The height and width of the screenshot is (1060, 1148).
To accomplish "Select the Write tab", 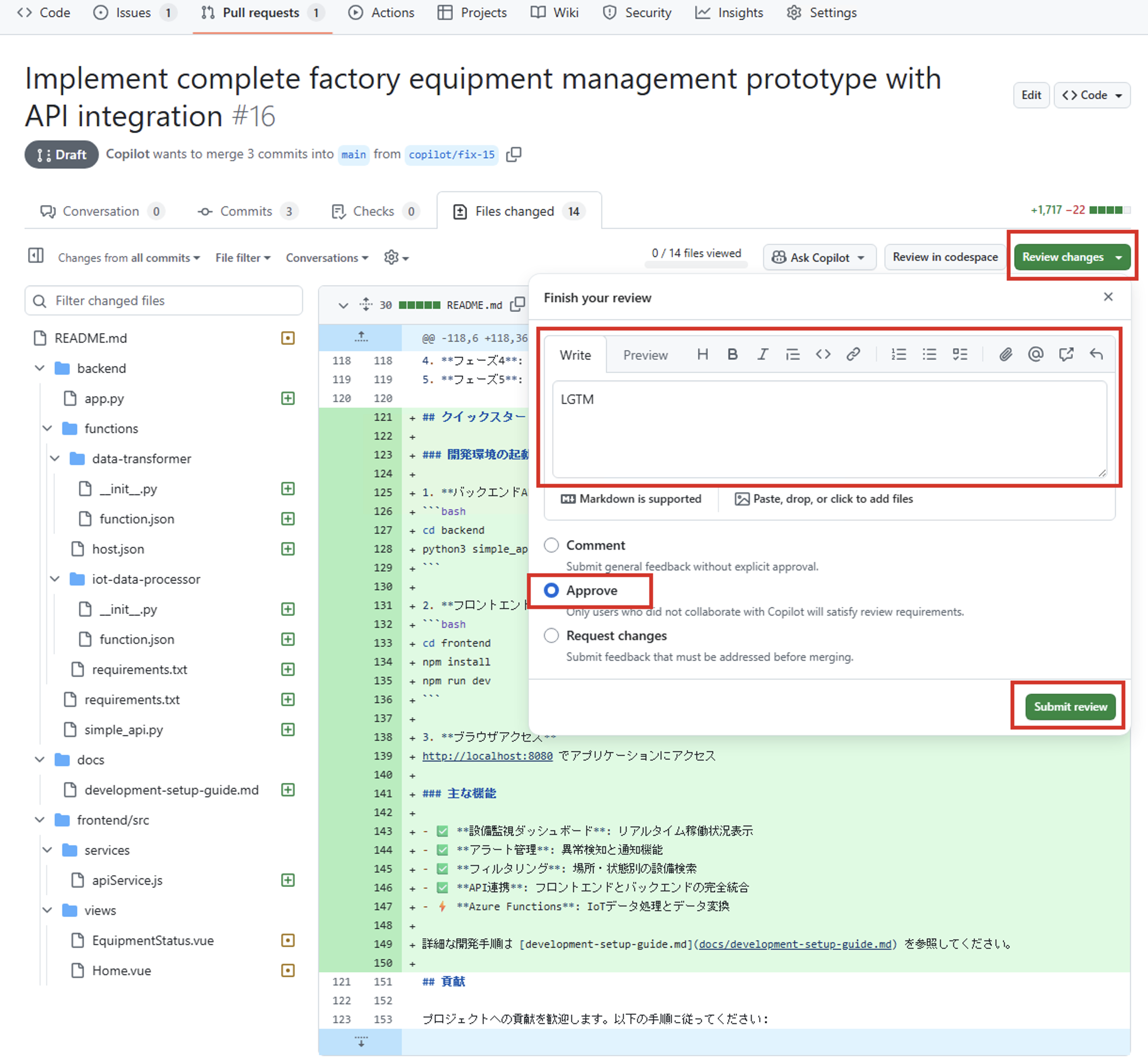I will pyautogui.click(x=575, y=355).
